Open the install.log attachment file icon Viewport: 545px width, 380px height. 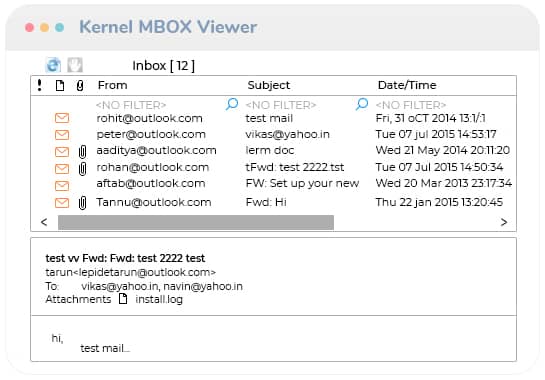tap(123, 299)
